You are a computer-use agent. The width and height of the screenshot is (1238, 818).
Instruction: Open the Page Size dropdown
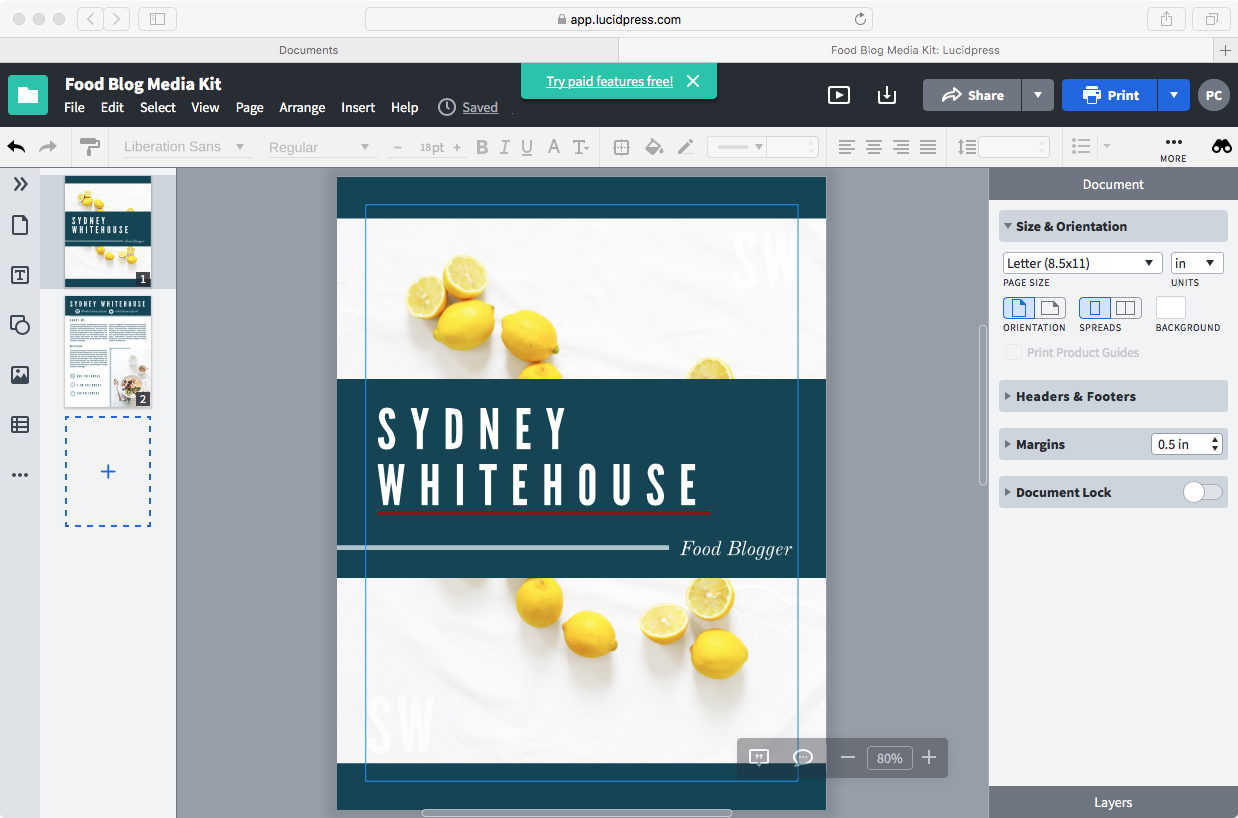click(x=1083, y=263)
